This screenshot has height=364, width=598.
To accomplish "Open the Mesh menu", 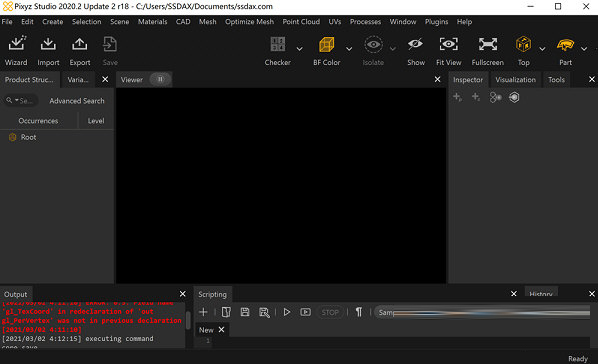I will 207,22.
